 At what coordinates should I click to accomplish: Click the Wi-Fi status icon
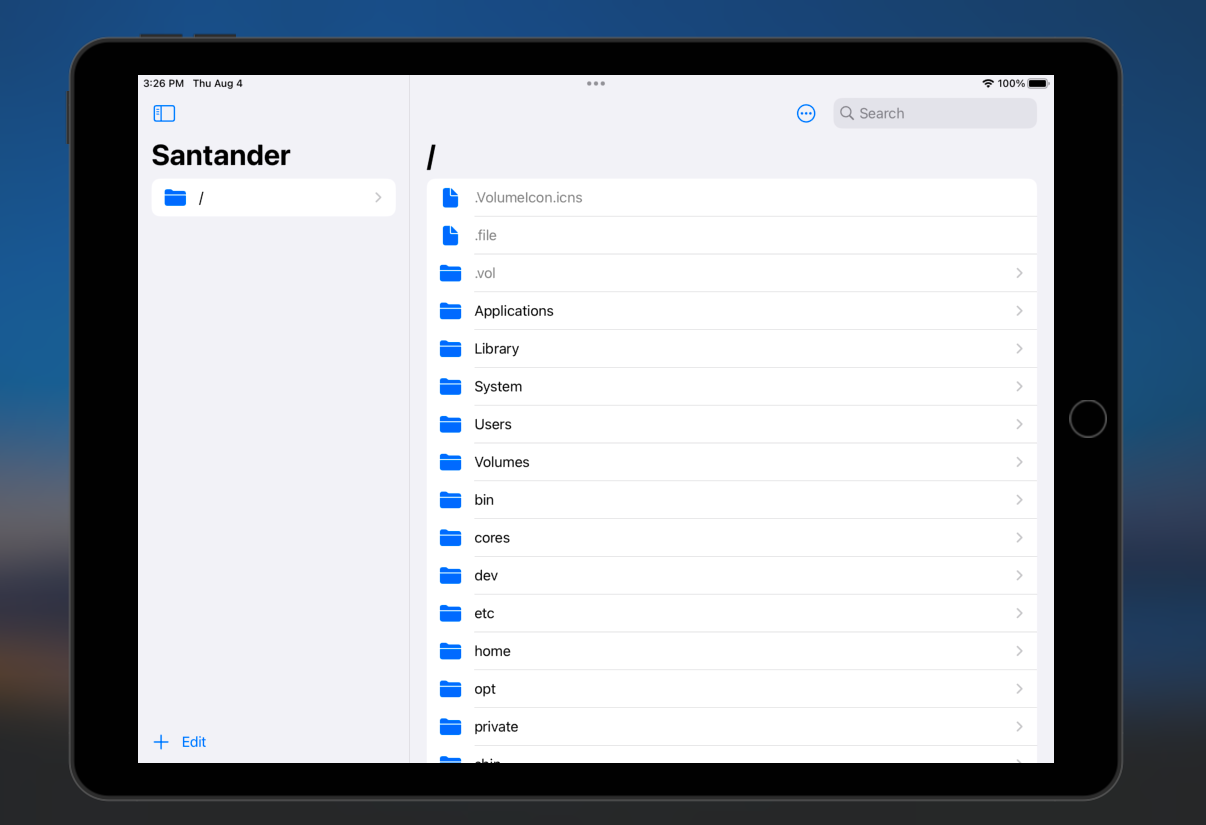click(988, 84)
